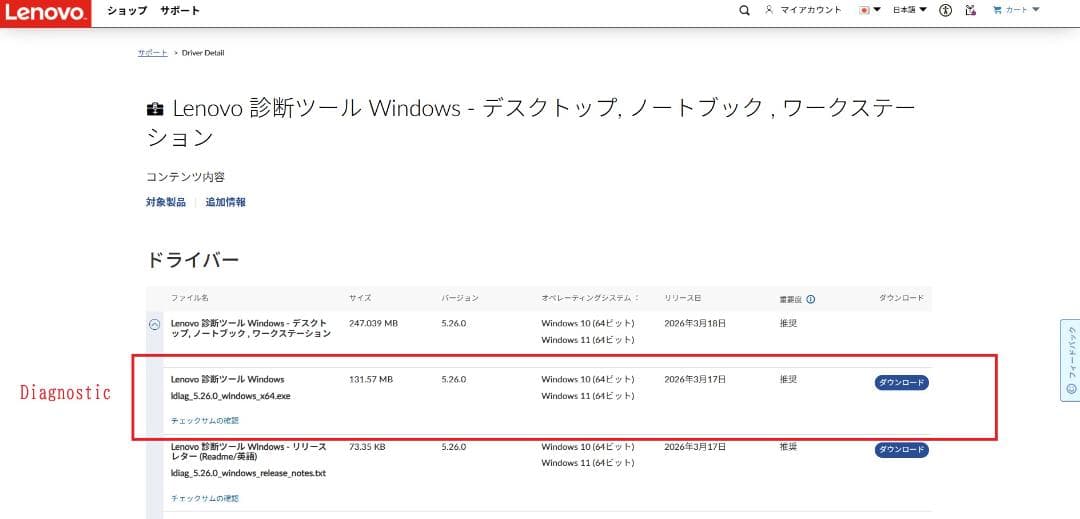Click the サイズ column header
The image size is (1080, 519).
(x=360, y=298)
